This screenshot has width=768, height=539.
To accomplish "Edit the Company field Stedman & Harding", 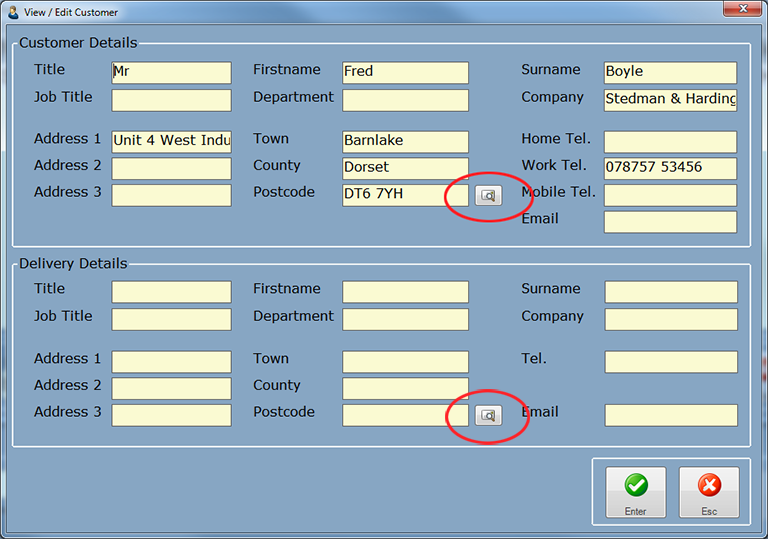I will [x=670, y=99].
